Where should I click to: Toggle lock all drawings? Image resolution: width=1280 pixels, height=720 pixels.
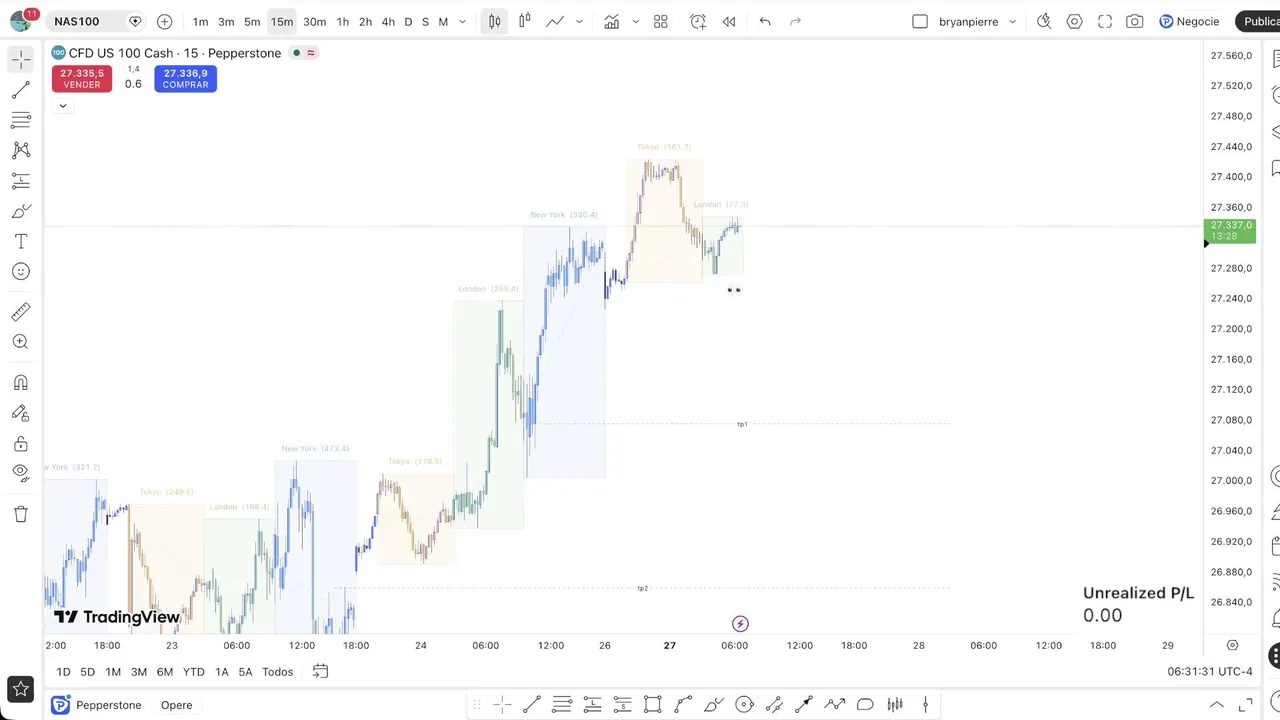[21, 443]
